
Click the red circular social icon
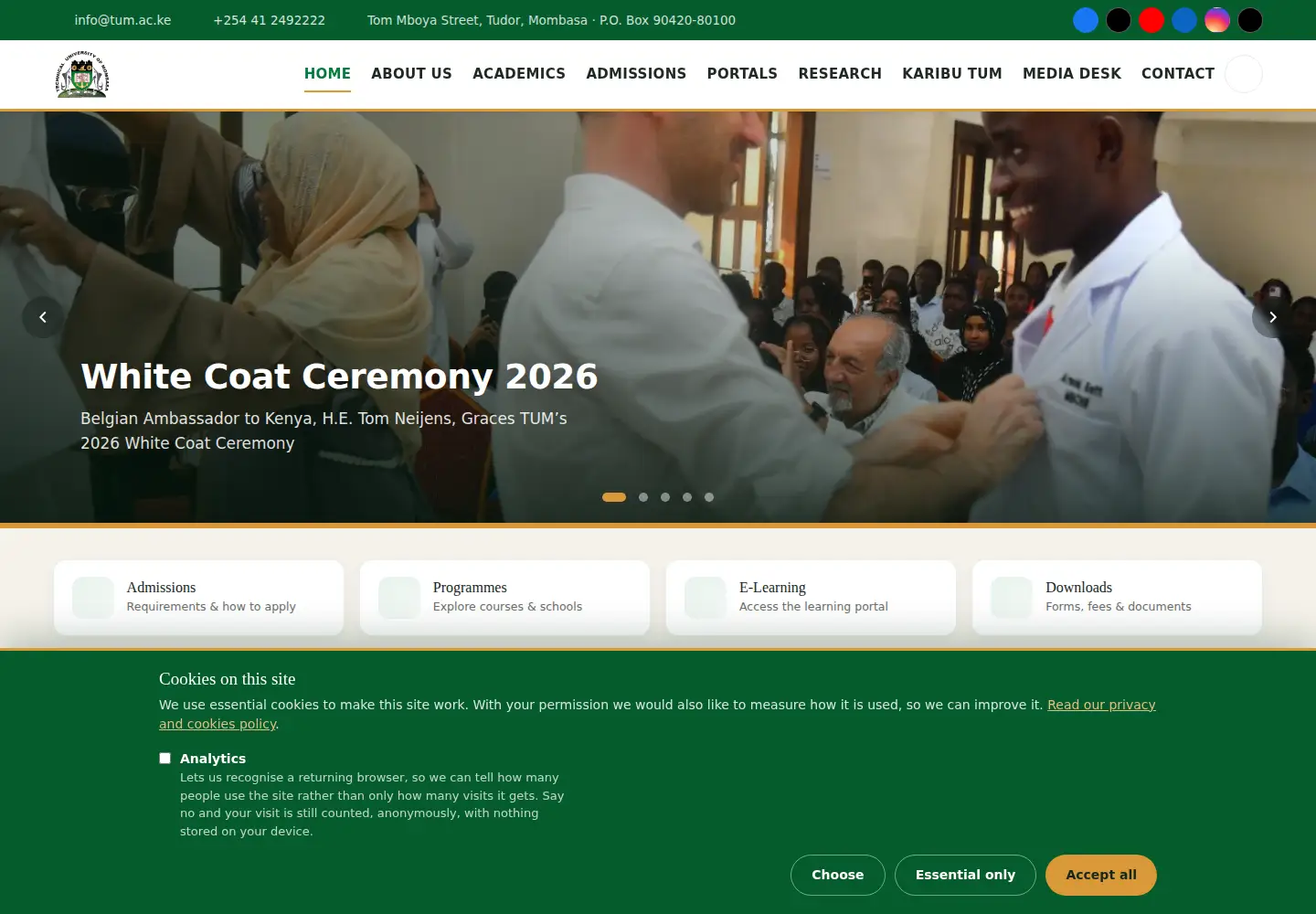click(x=1151, y=20)
